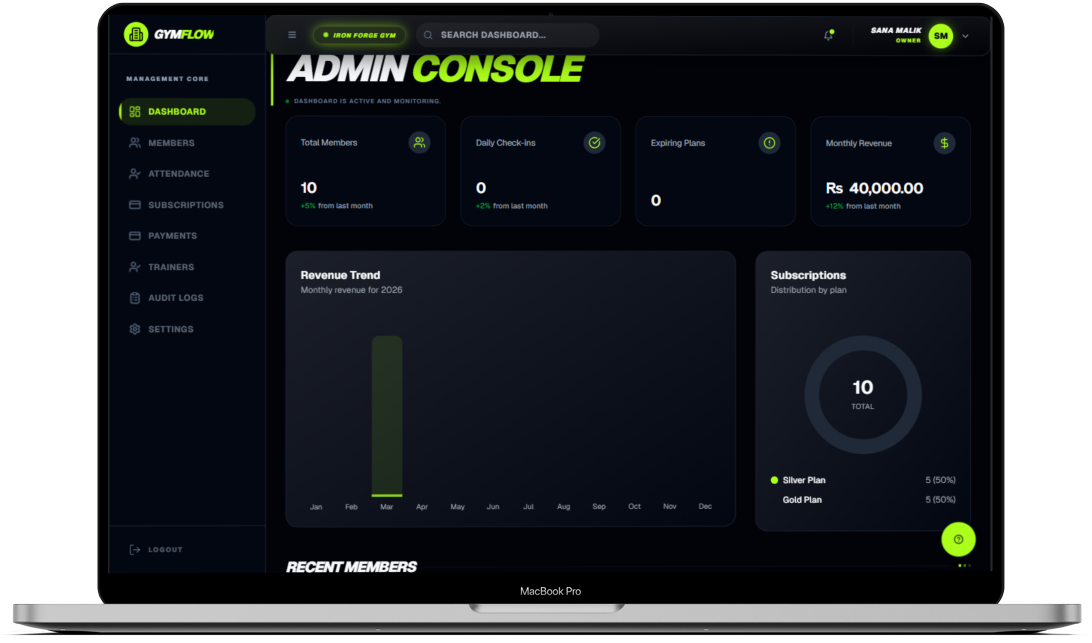This screenshot has width=1092, height=643.
Task: Click the SM user avatar
Action: point(940,36)
